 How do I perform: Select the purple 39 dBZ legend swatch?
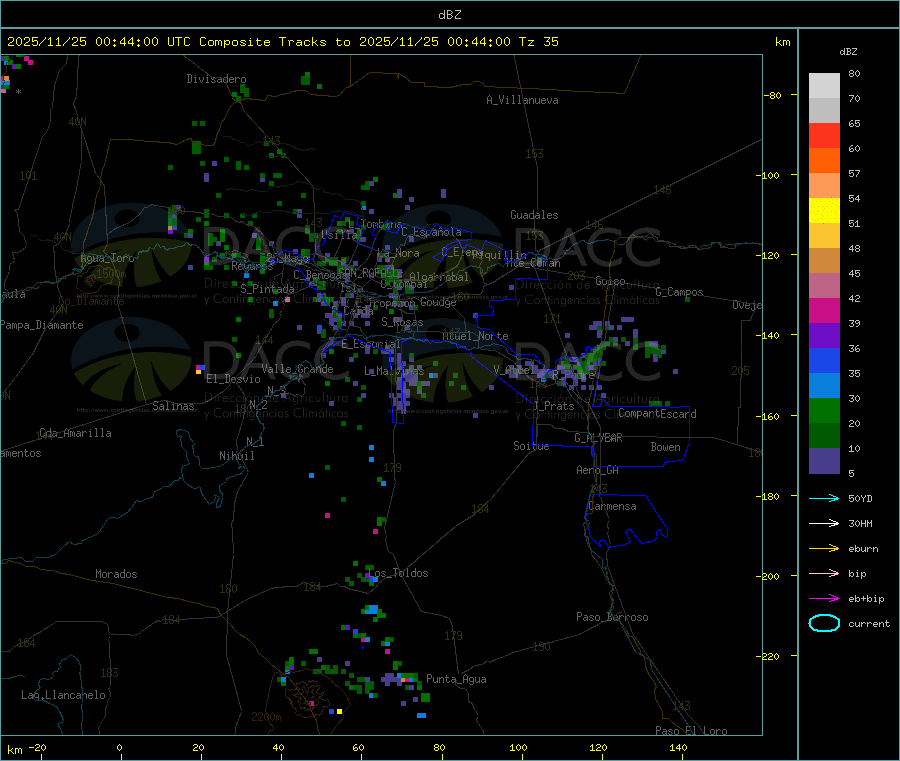pos(824,336)
